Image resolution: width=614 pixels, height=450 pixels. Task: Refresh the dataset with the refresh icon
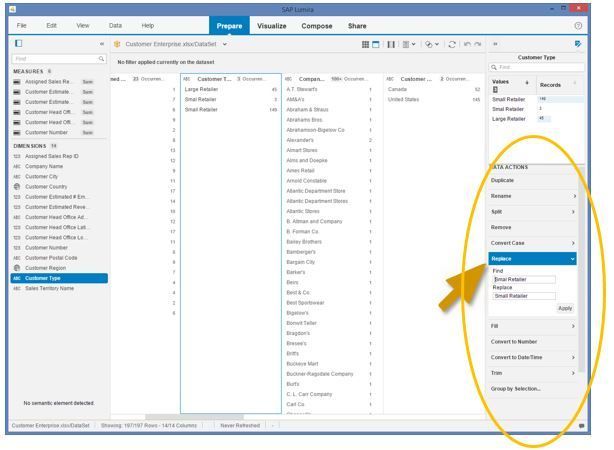452,44
